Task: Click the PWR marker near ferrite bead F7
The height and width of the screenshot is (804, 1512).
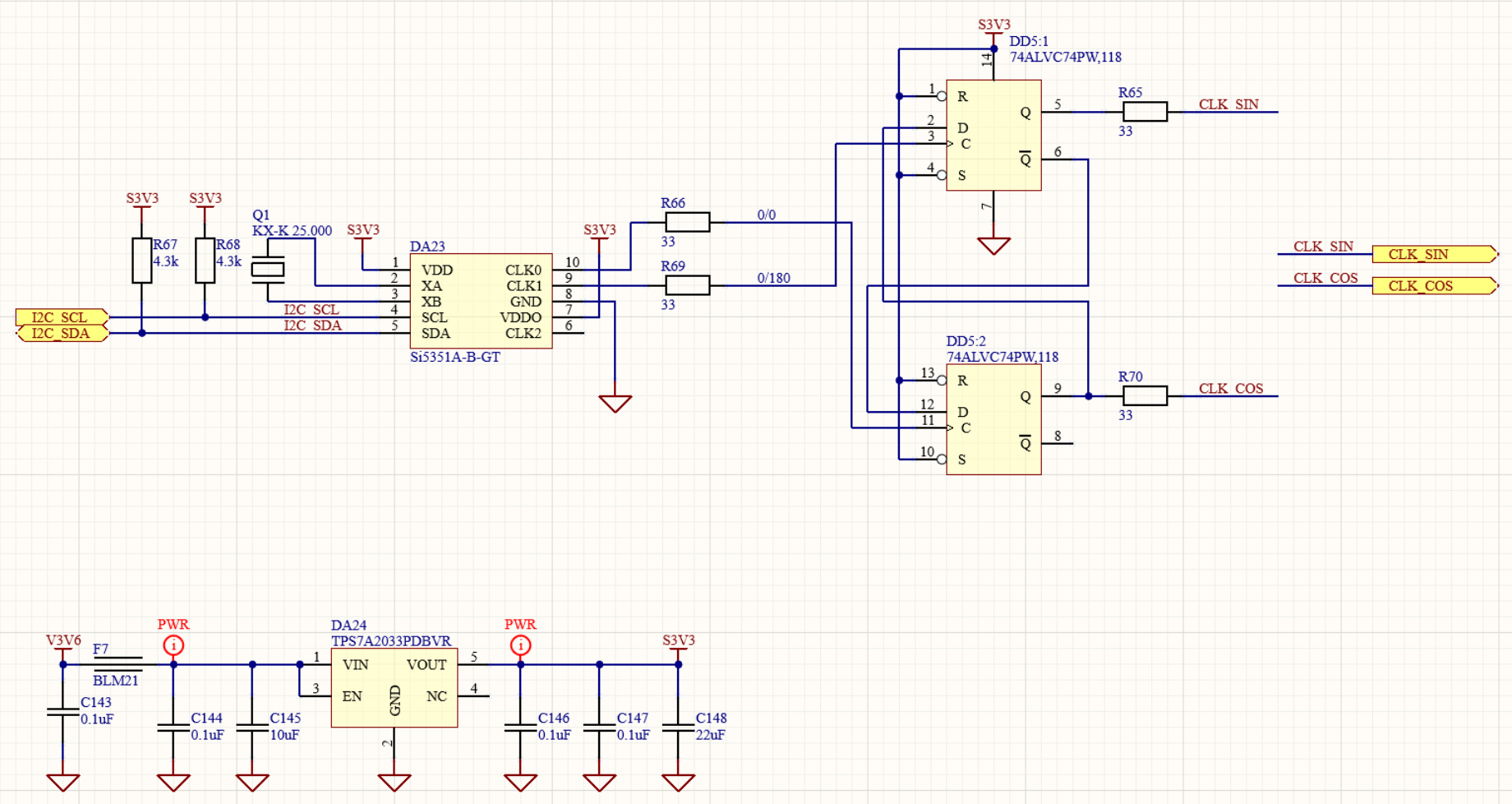Action: pos(173,645)
